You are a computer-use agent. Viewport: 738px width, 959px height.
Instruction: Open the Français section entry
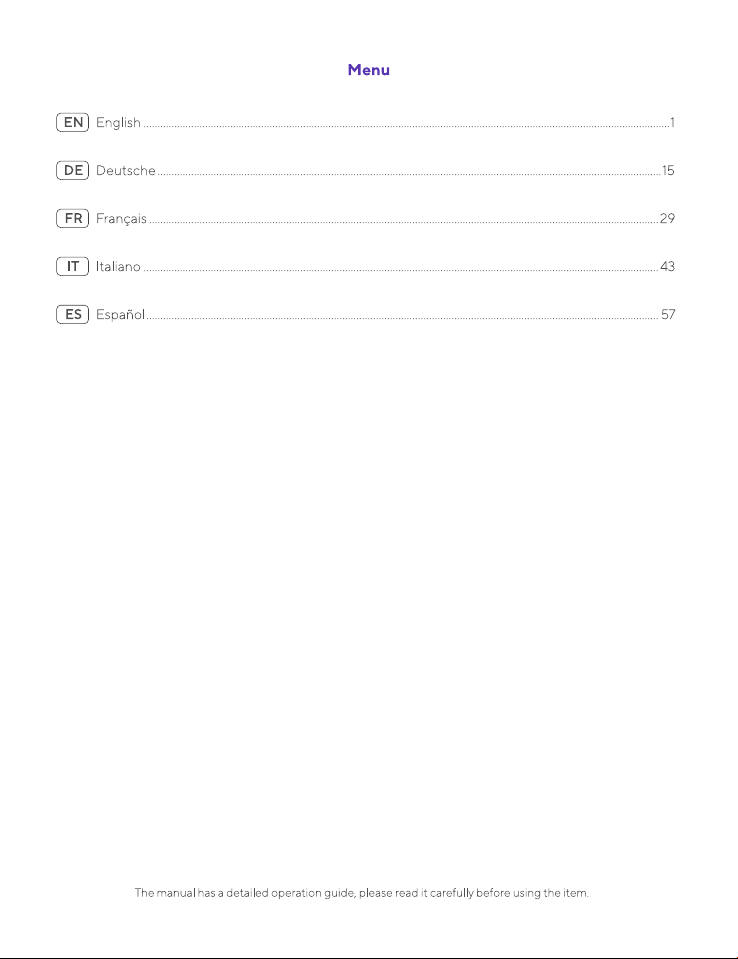tap(121, 219)
